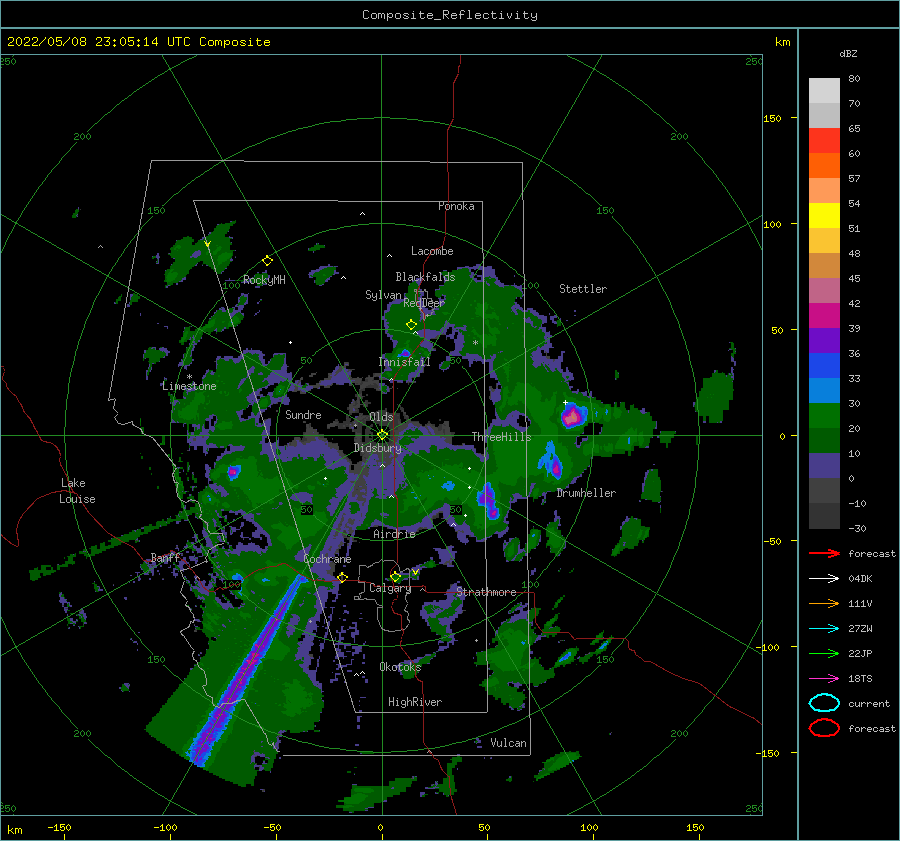This screenshot has height=841, width=900.
Task: Click the 'Limestone' map label
Action: (x=189, y=386)
